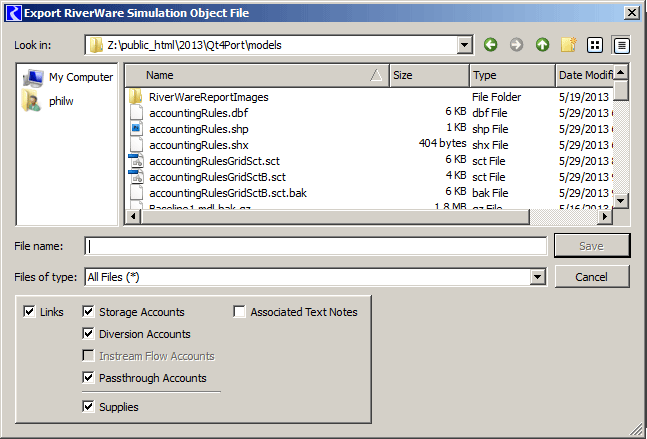This screenshot has width=647, height=439.
Task: Click the accountingRulesGridSct.sct file icon
Action: click(x=136, y=160)
